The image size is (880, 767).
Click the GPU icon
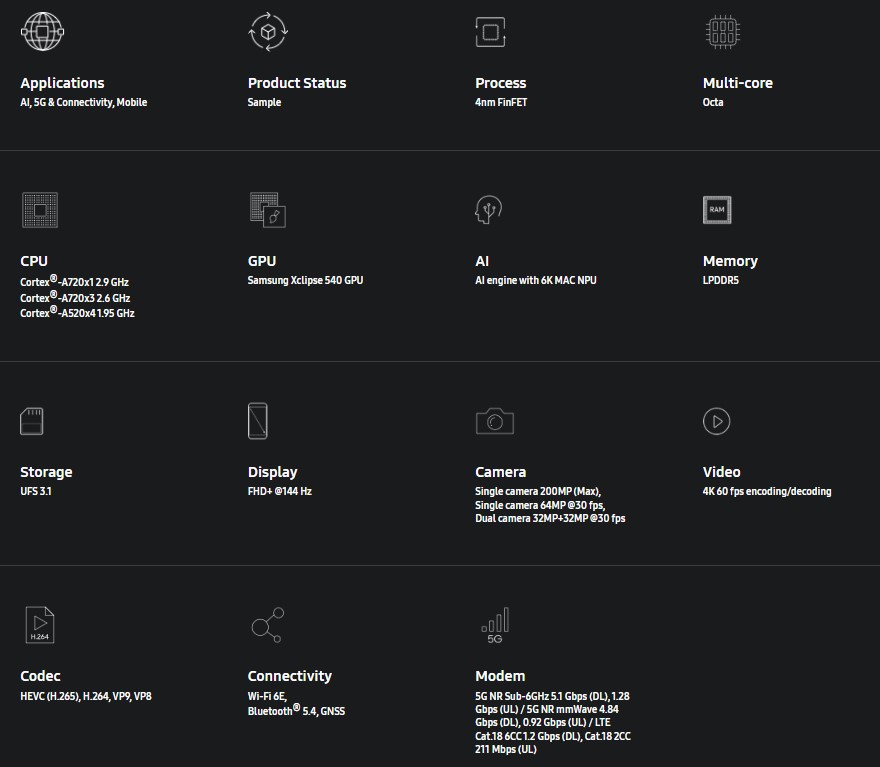coord(268,210)
